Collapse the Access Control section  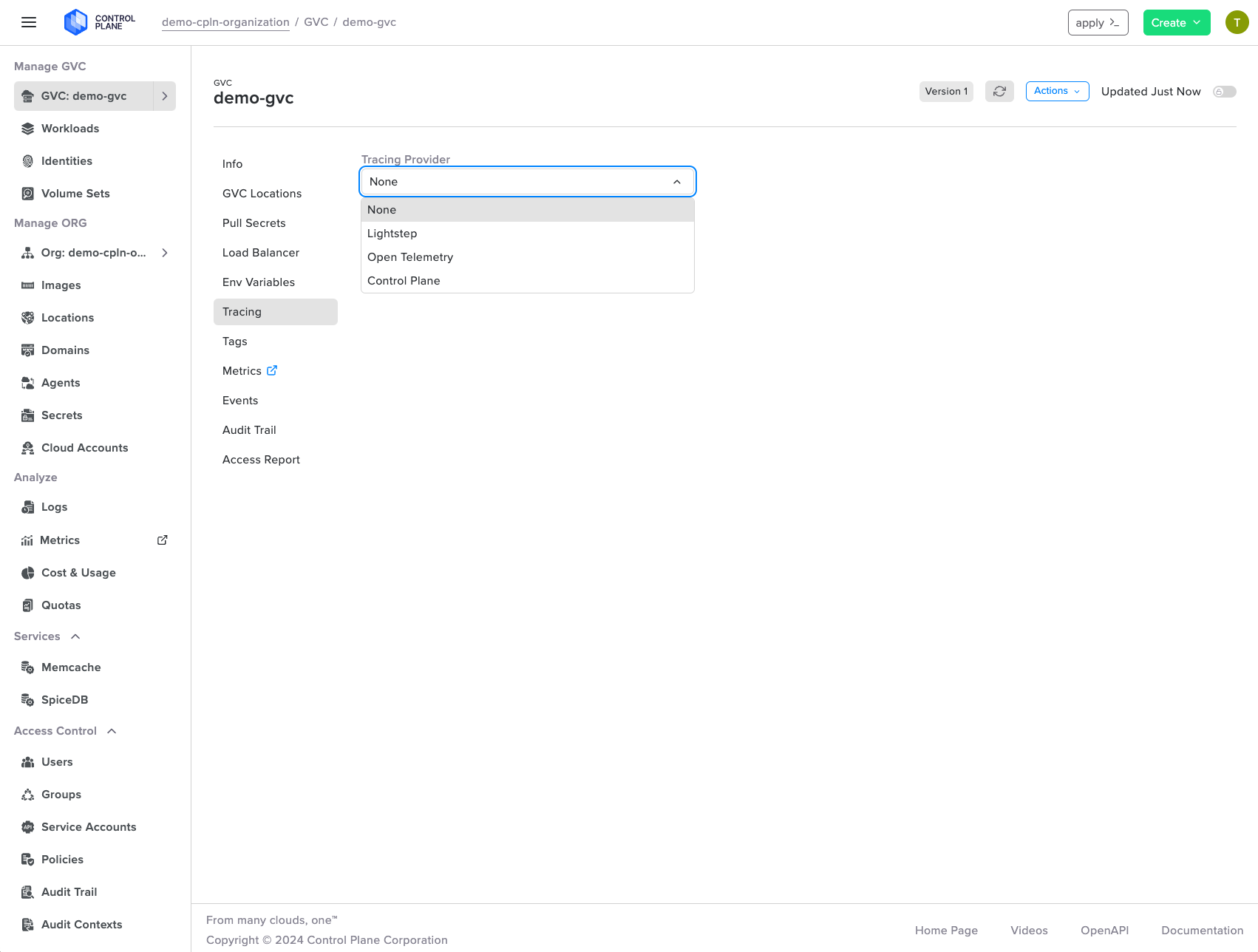112,730
